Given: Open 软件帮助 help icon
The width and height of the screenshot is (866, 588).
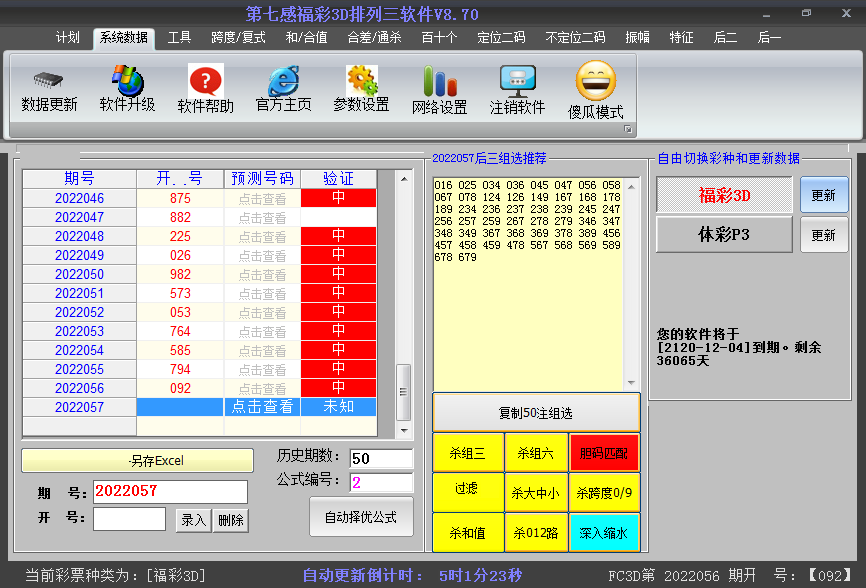Looking at the screenshot, I should pos(205,81).
